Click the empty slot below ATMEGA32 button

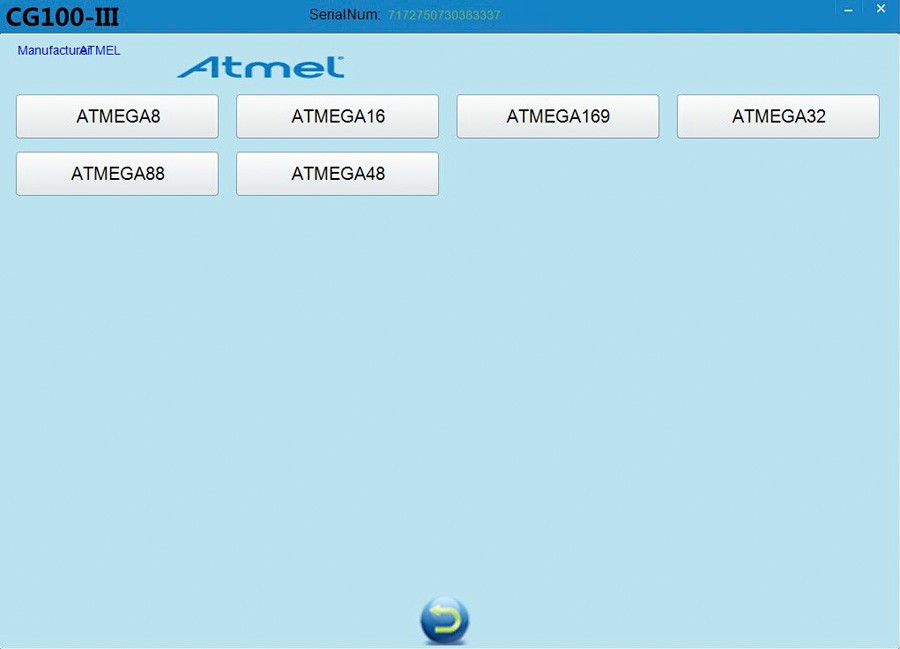pos(778,173)
